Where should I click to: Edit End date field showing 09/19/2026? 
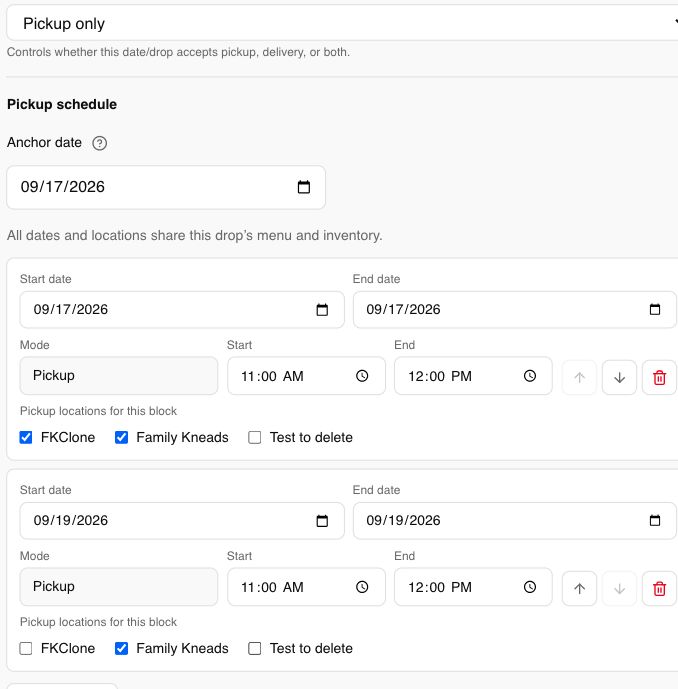click(x=515, y=521)
